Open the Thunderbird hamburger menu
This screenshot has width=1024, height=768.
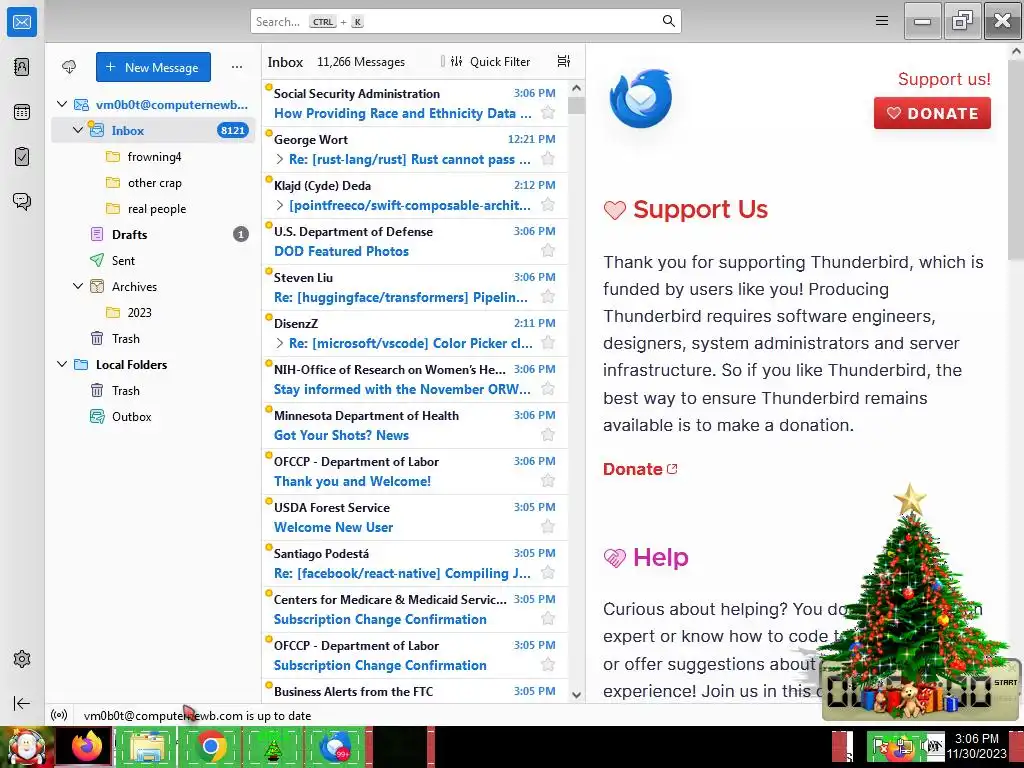click(882, 21)
